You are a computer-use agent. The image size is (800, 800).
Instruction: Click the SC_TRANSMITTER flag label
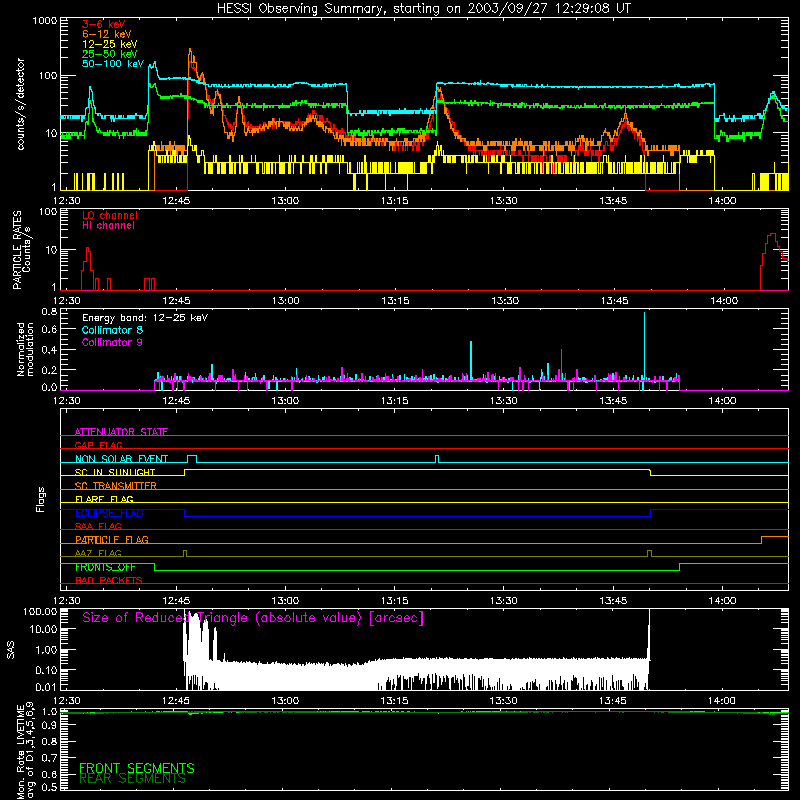[115, 486]
